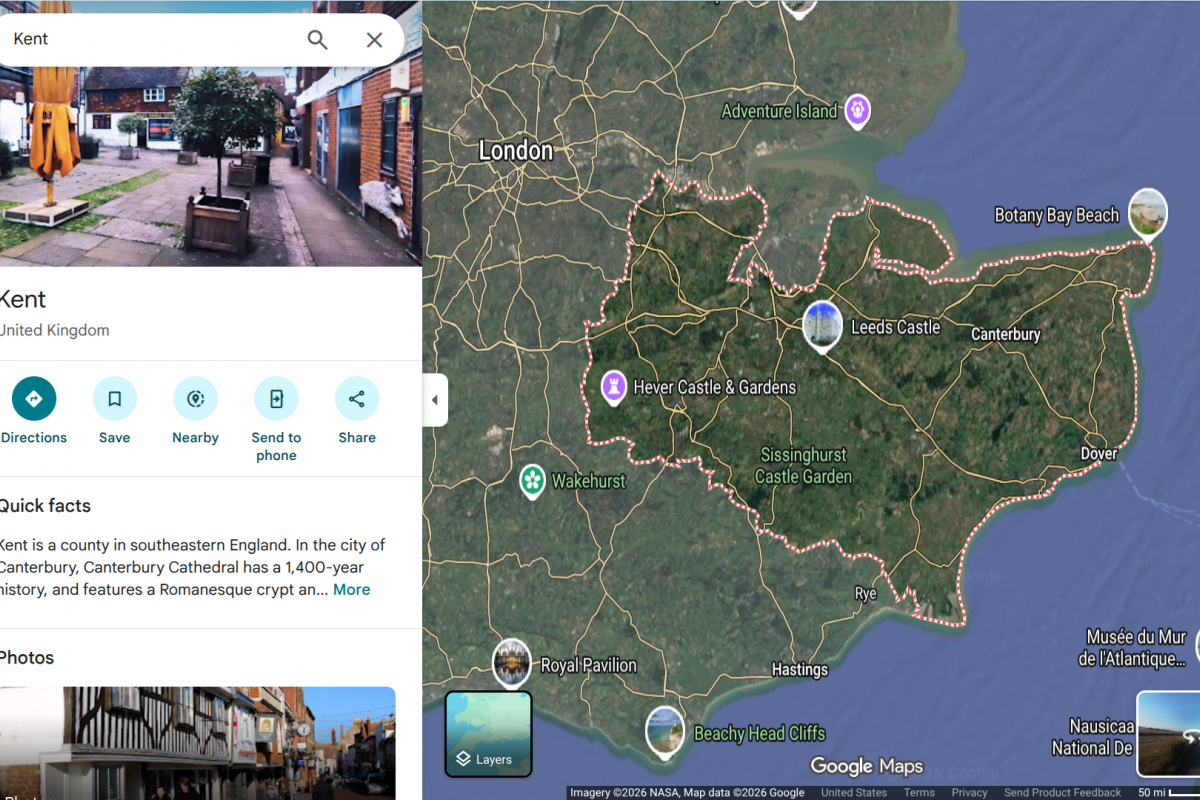This screenshot has width=1200, height=800.
Task: Click into the Kent search field
Action: click(150, 40)
